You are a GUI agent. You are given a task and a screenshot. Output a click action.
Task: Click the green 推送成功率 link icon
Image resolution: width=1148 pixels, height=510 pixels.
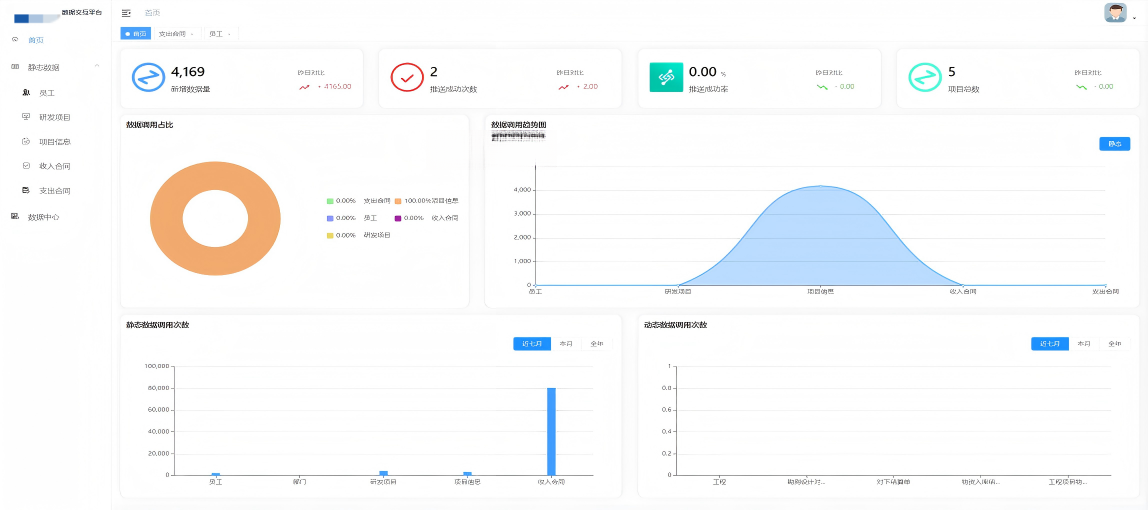coord(665,77)
